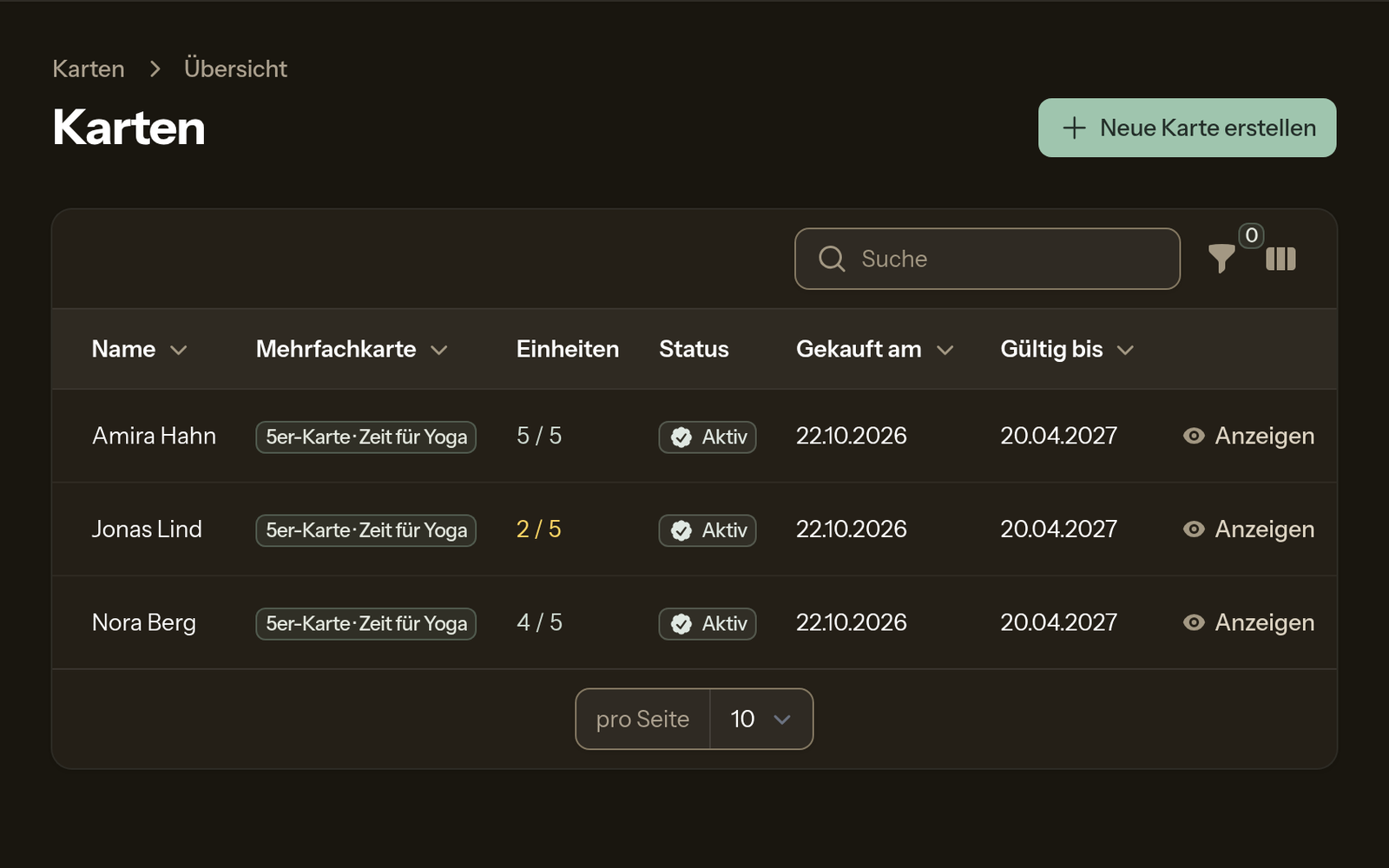Click the yellow 2 / 5 units value
This screenshot has height=868, width=1389.
tap(539, 529)
